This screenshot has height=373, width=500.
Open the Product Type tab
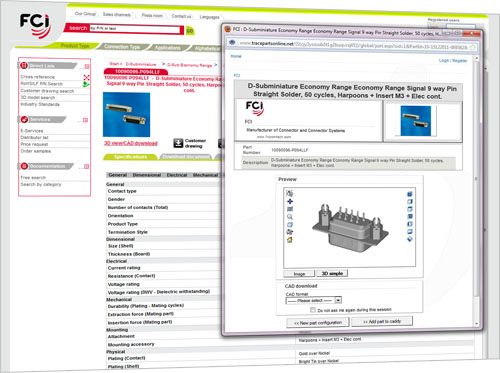[x=75, y=46]
